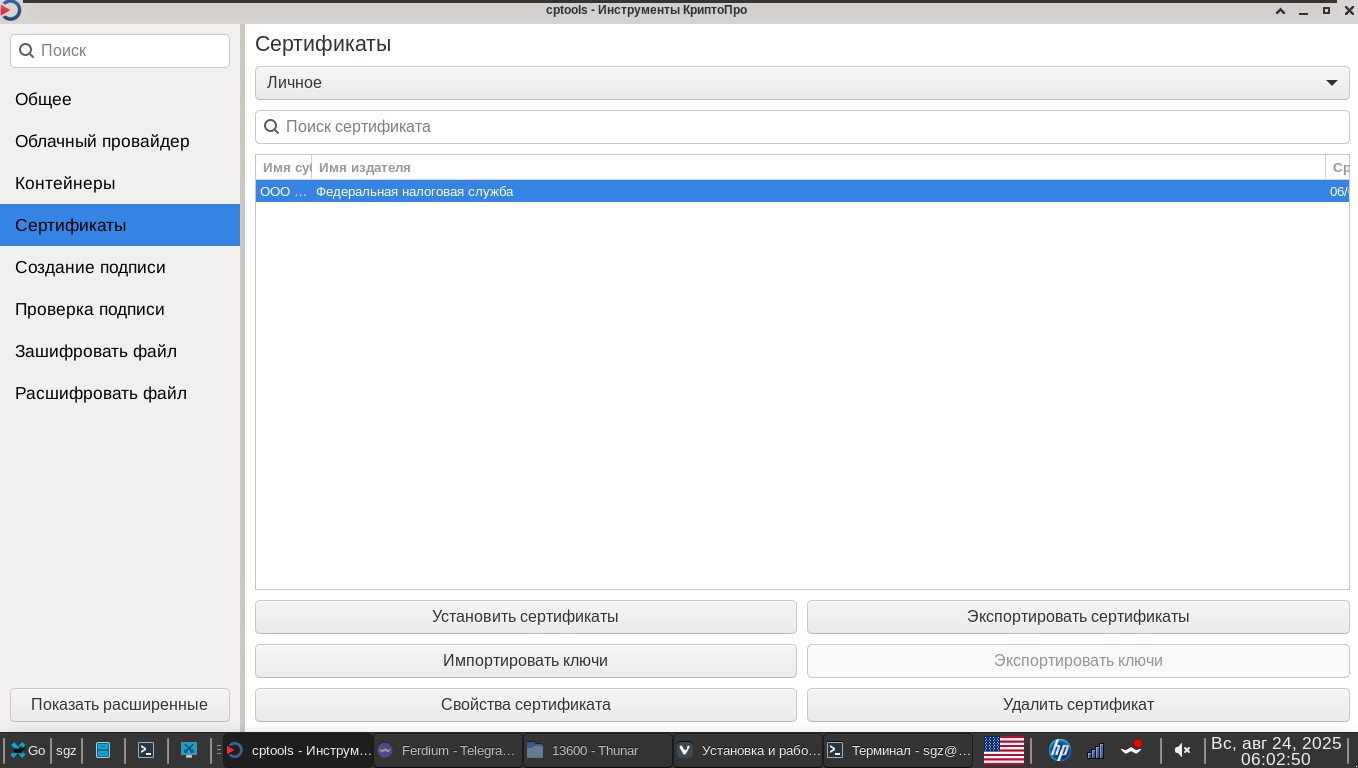Launch the terminal from the taskbar launcher icon
The width and height of the screenshot is (1358, 768).
[146, 750]
